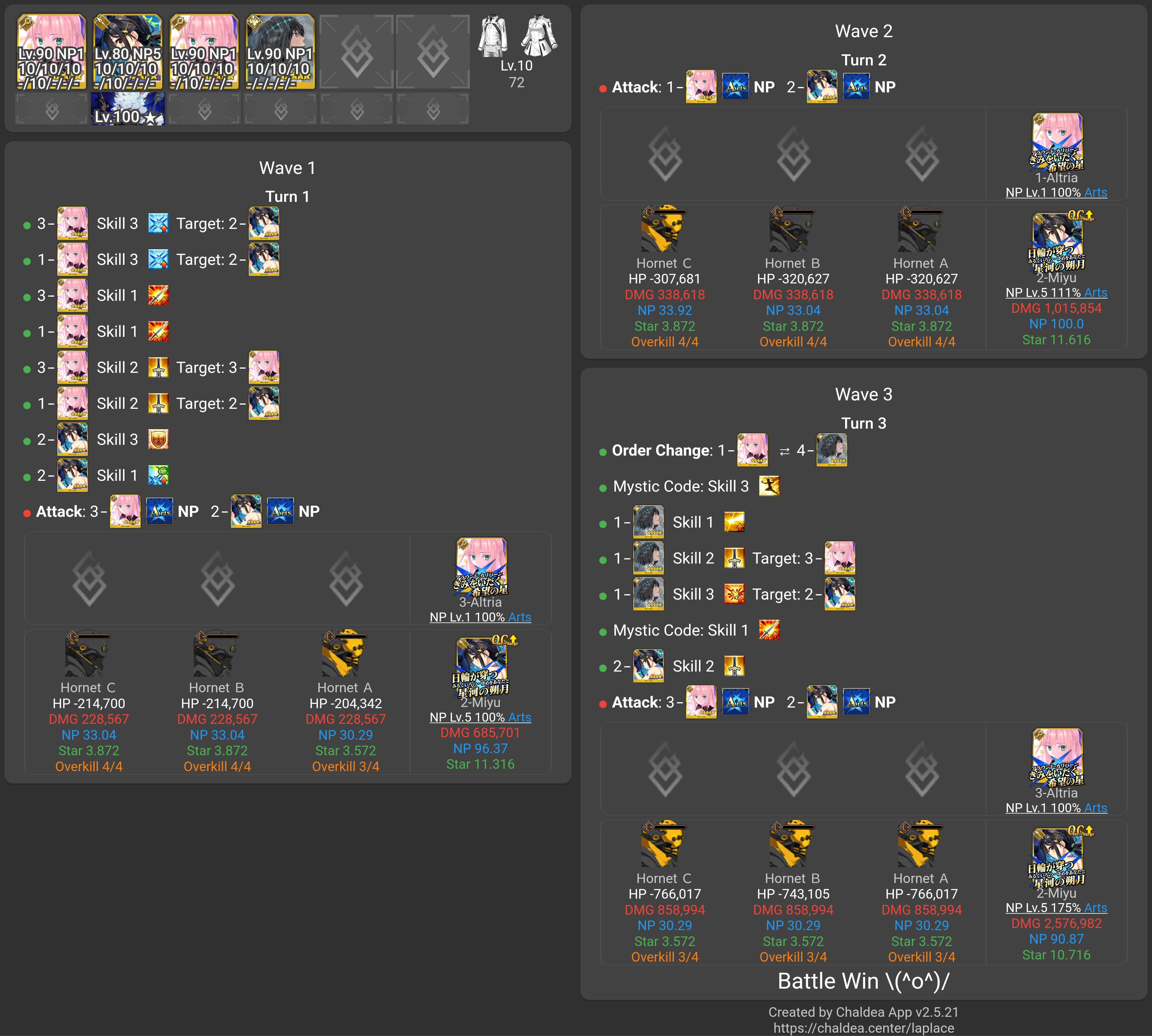Click the Lv.100 craft essence thumbnail

pos(127,108)
